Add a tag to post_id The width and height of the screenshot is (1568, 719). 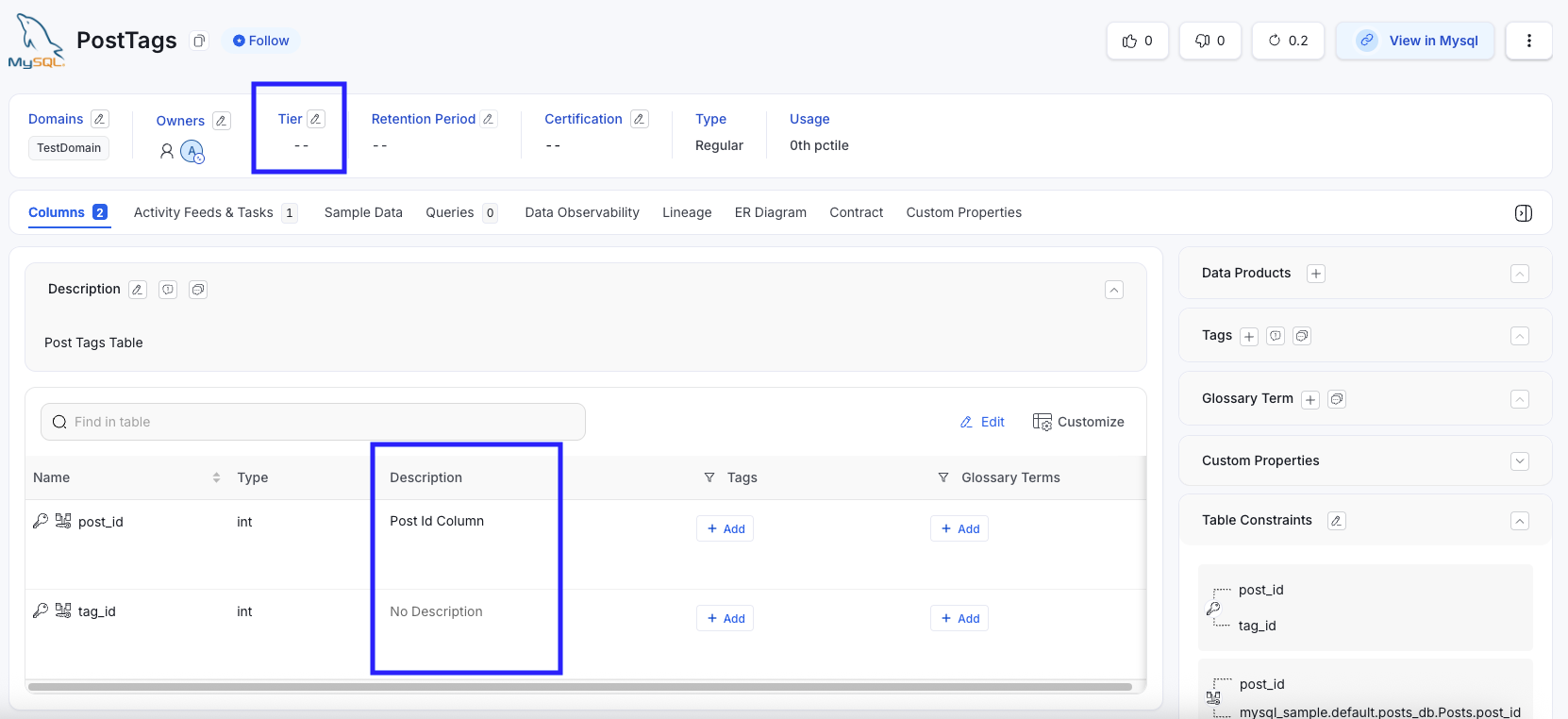pos(726,528)
